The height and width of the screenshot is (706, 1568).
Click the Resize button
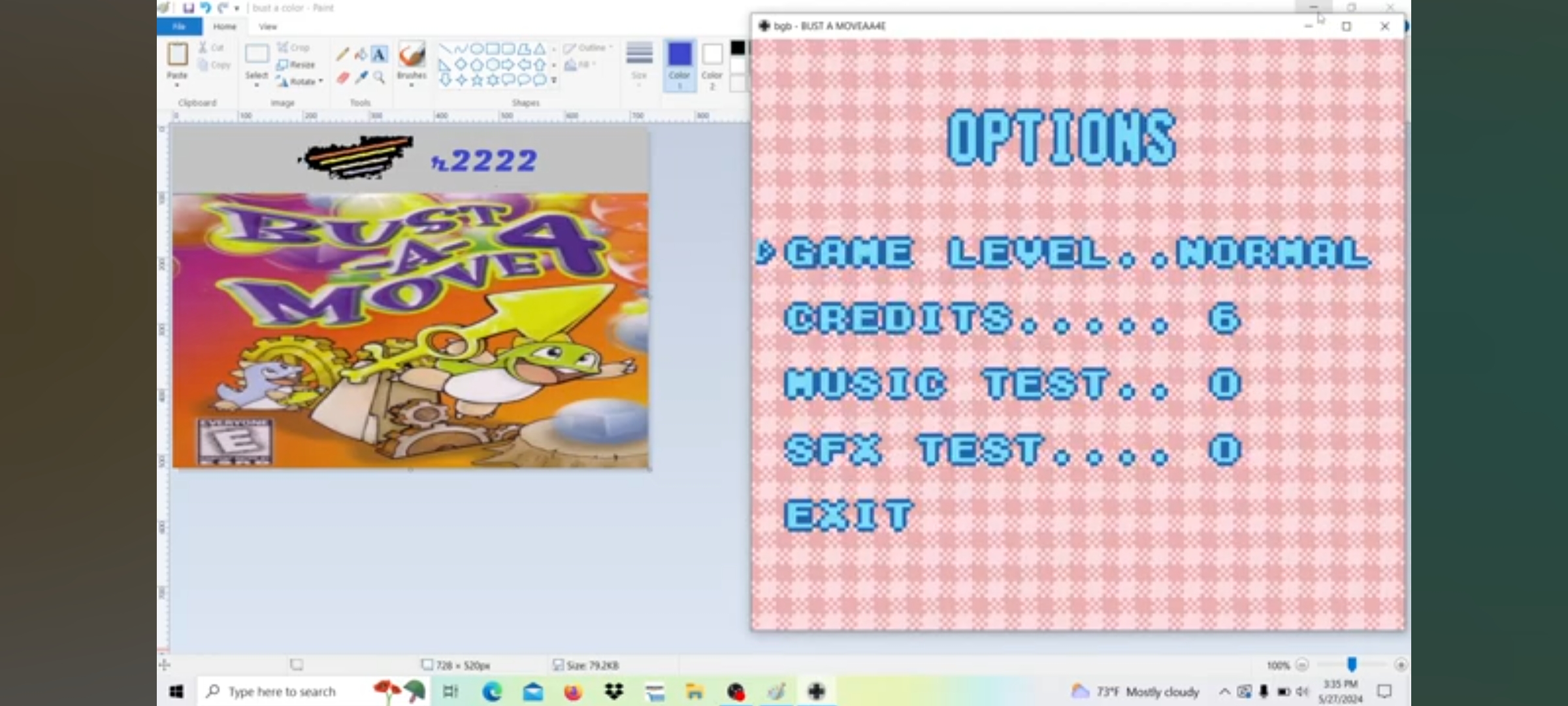click(296, 65)
